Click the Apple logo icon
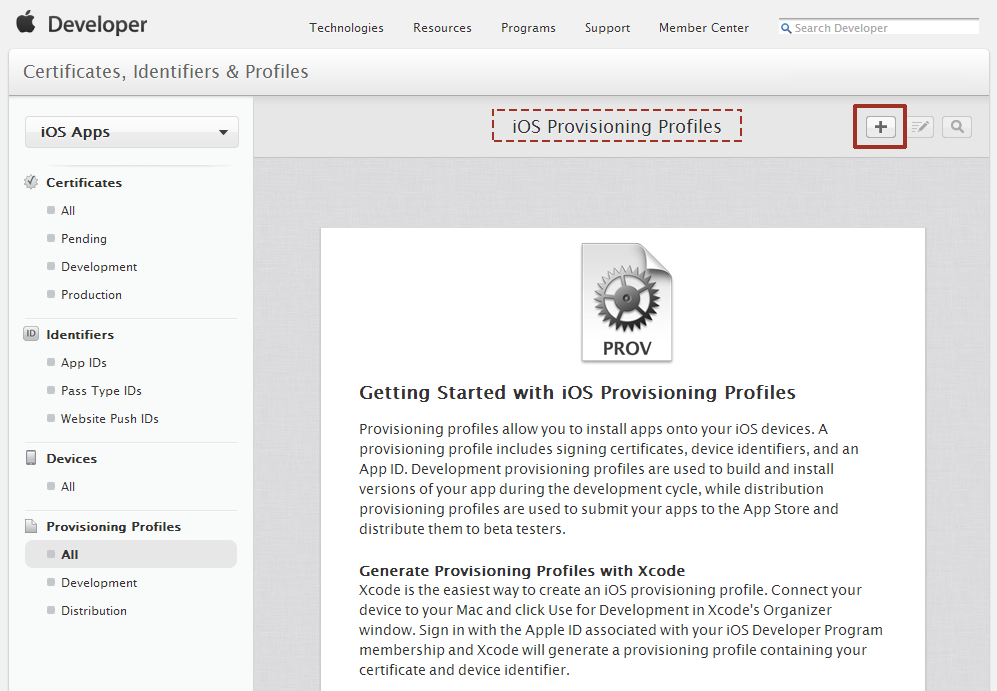The image size is (997, 691). pyautogui.click(x=25, y=22)
